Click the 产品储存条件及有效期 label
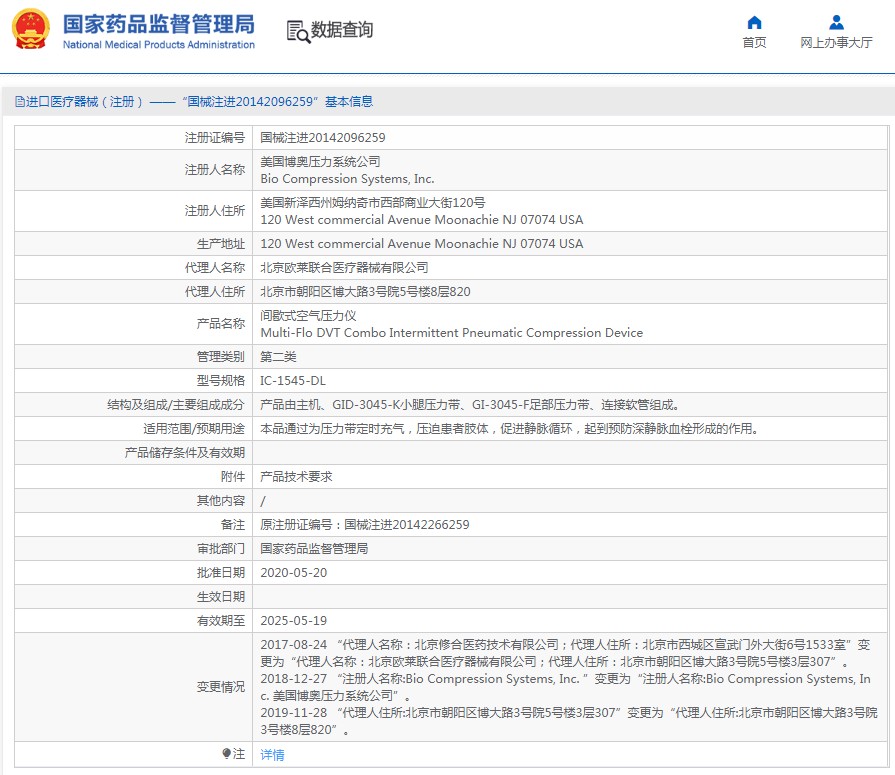The image size is (895, 775). (184, 453)
